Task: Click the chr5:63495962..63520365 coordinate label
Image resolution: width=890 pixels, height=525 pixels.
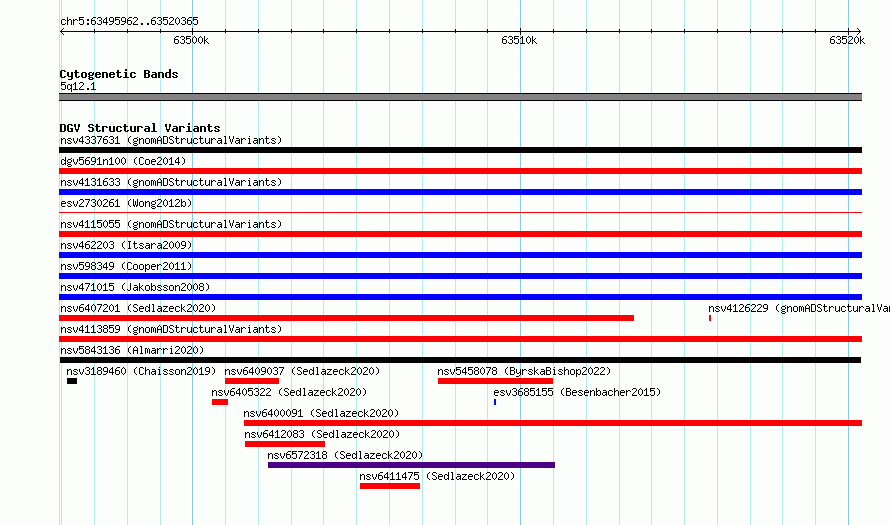Action: [x=129, y=22]
